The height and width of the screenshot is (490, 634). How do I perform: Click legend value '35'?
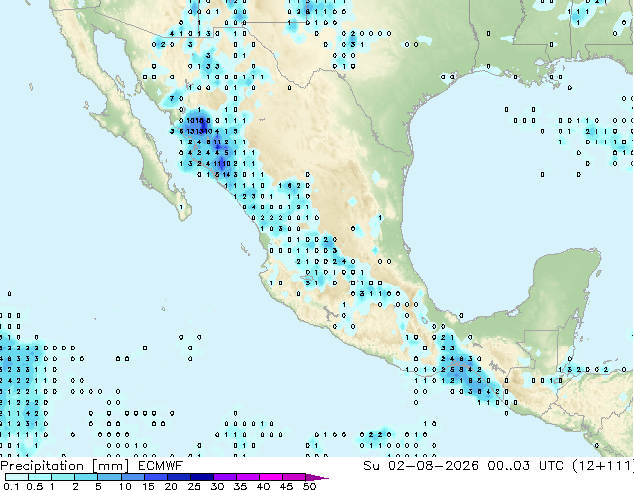(240, 486)
